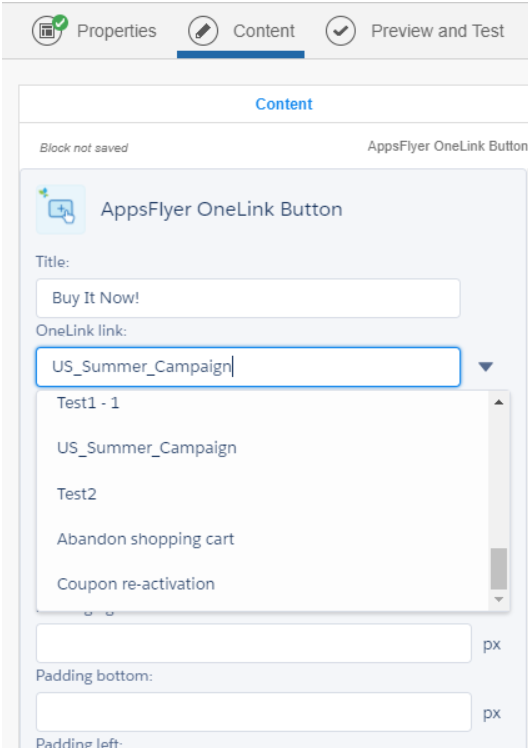The height and width of the screenshot is (751, 528).
Task: Click the Preview and Test checkmark icon
Action: [x=341, y=31]
